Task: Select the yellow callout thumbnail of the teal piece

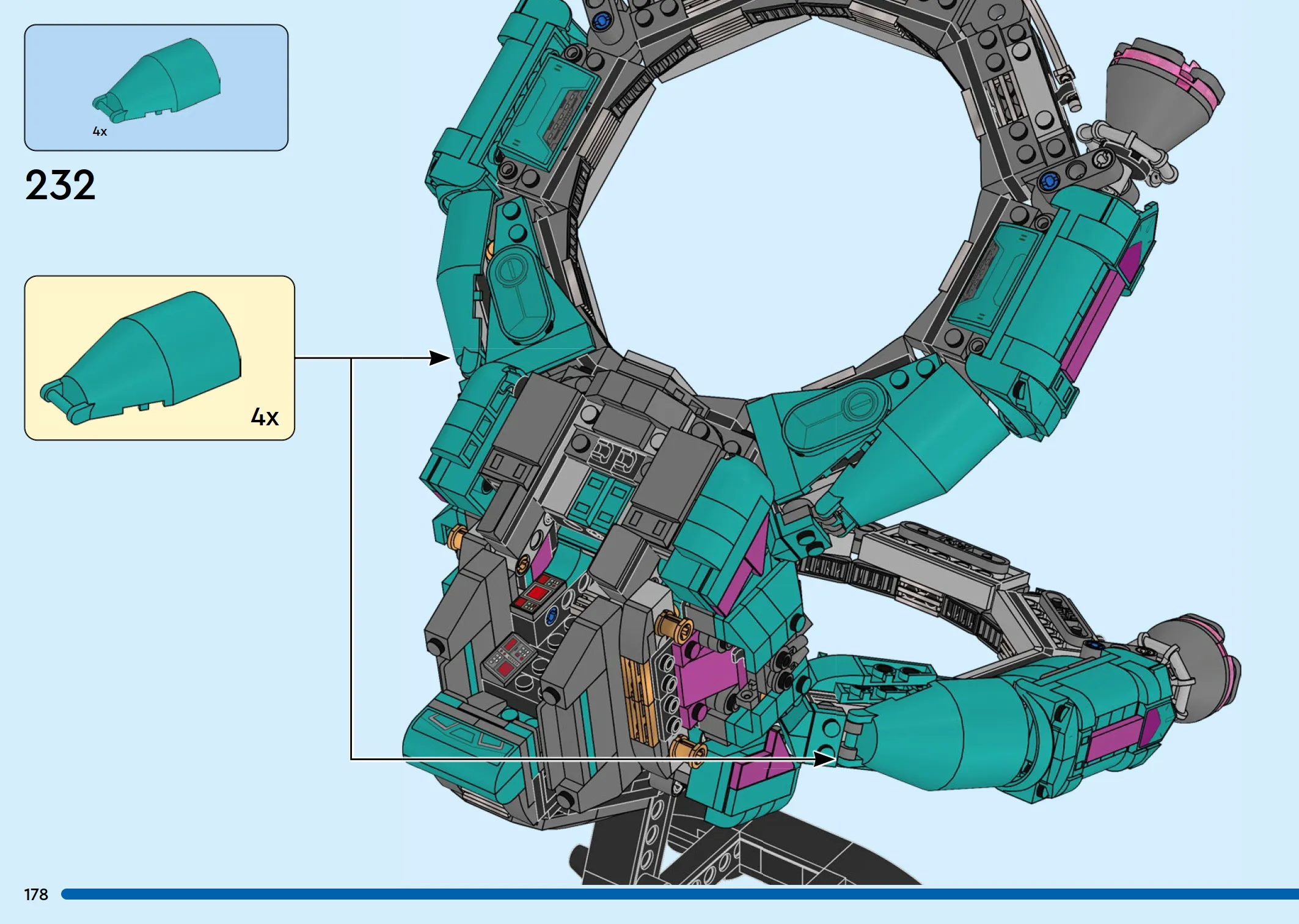Action: click(x=141, y=358)
